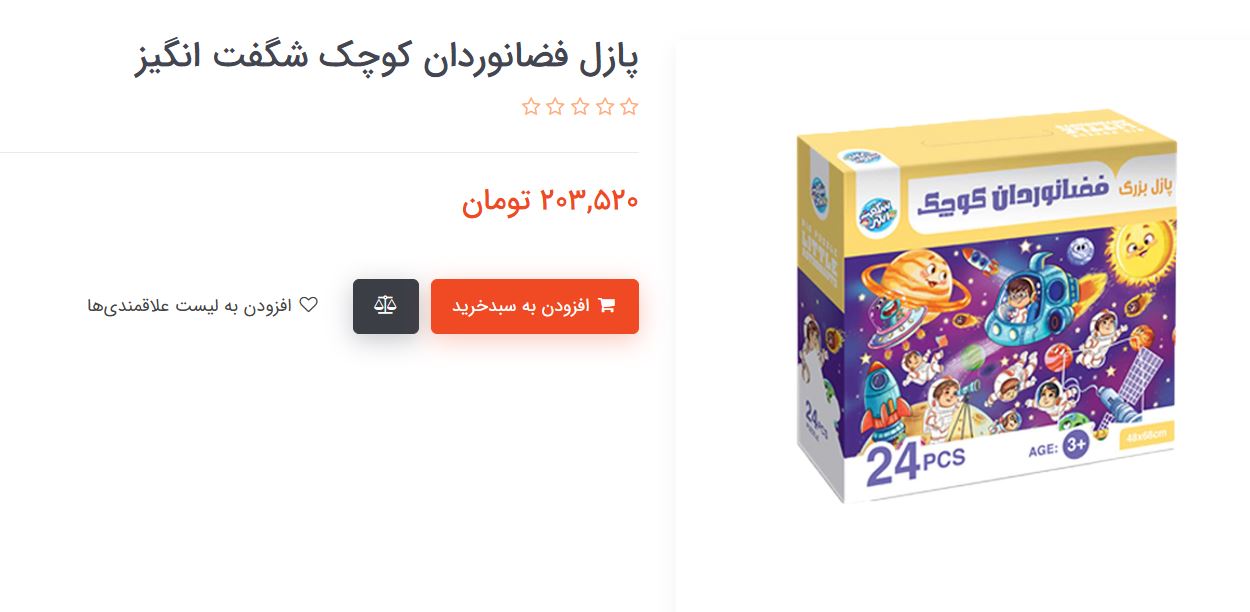Screen dimensions: 1250x612
Task: Click the افزودن به سبدخرید add-to-cart button
Action: (x=535, y=306)
